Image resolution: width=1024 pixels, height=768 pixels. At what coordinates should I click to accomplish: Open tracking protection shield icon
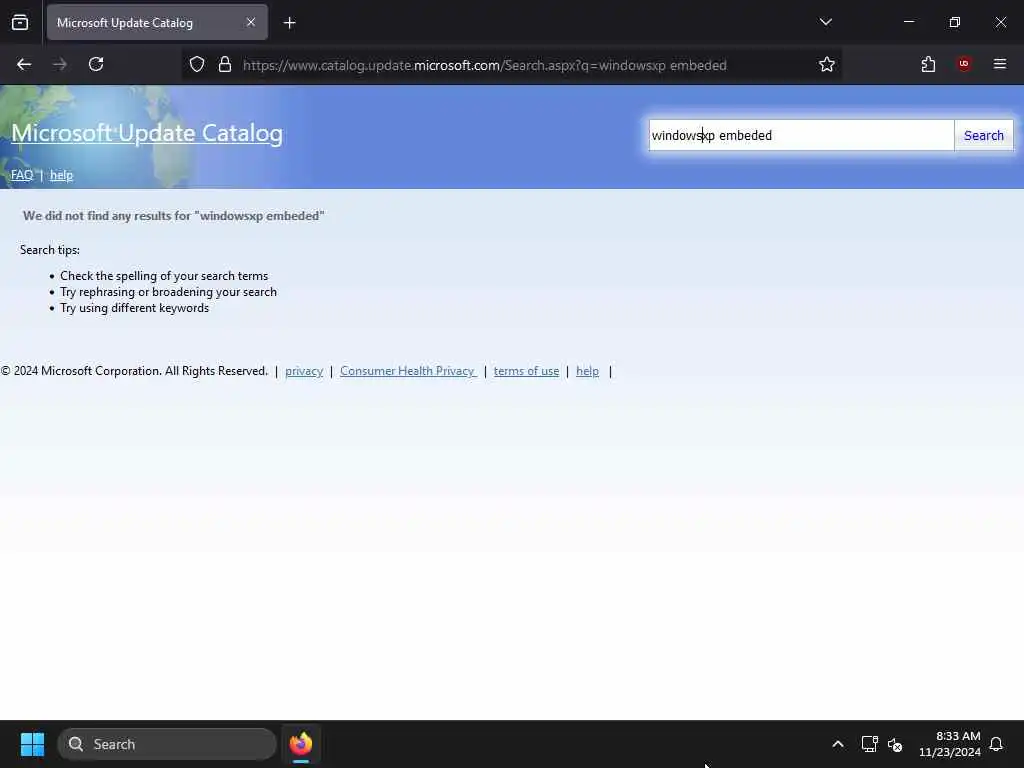[x=197, y=64]
